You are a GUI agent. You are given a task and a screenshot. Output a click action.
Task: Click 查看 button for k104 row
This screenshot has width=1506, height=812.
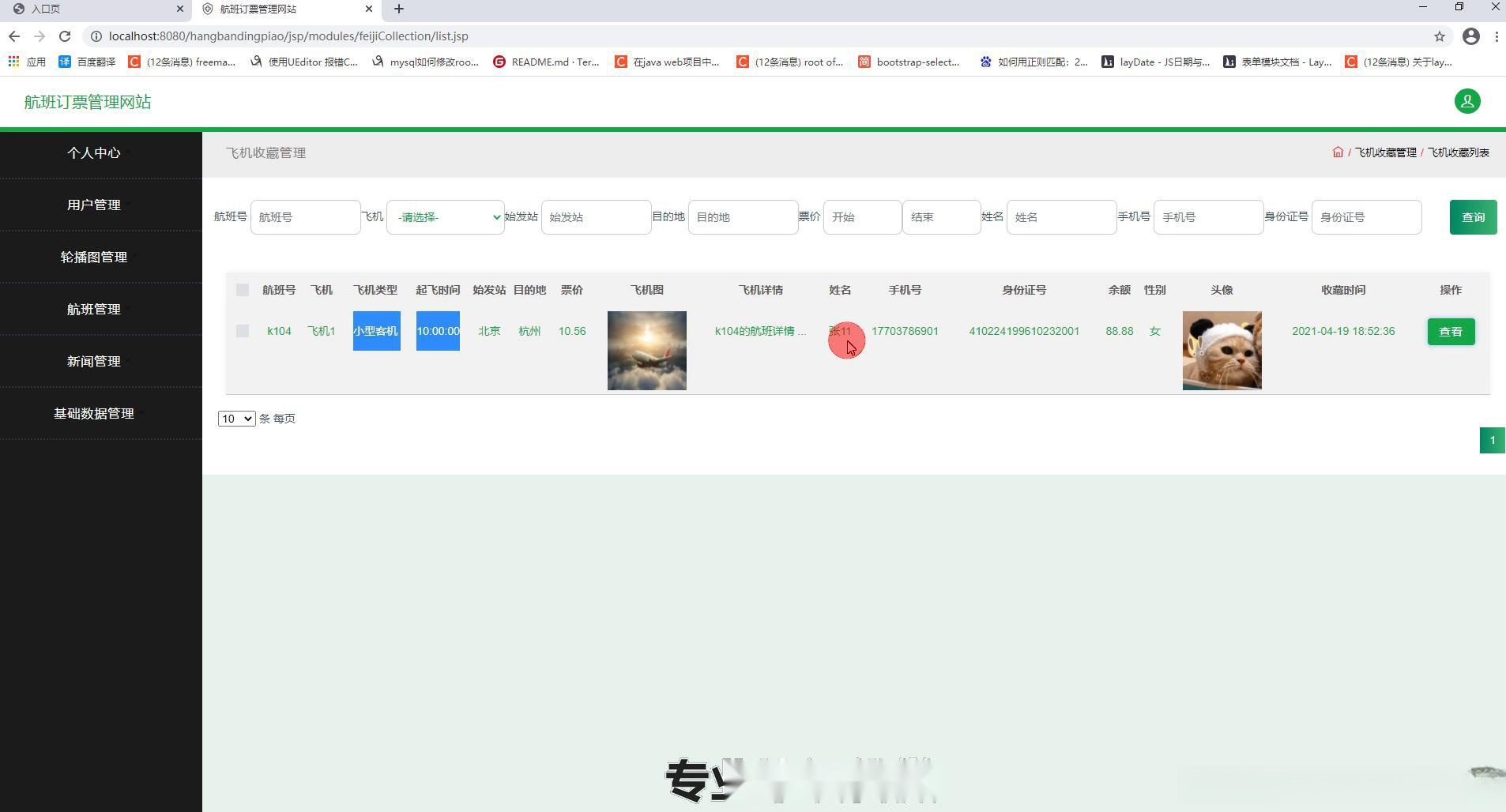pyautogui.click(x=1451, y=332)
